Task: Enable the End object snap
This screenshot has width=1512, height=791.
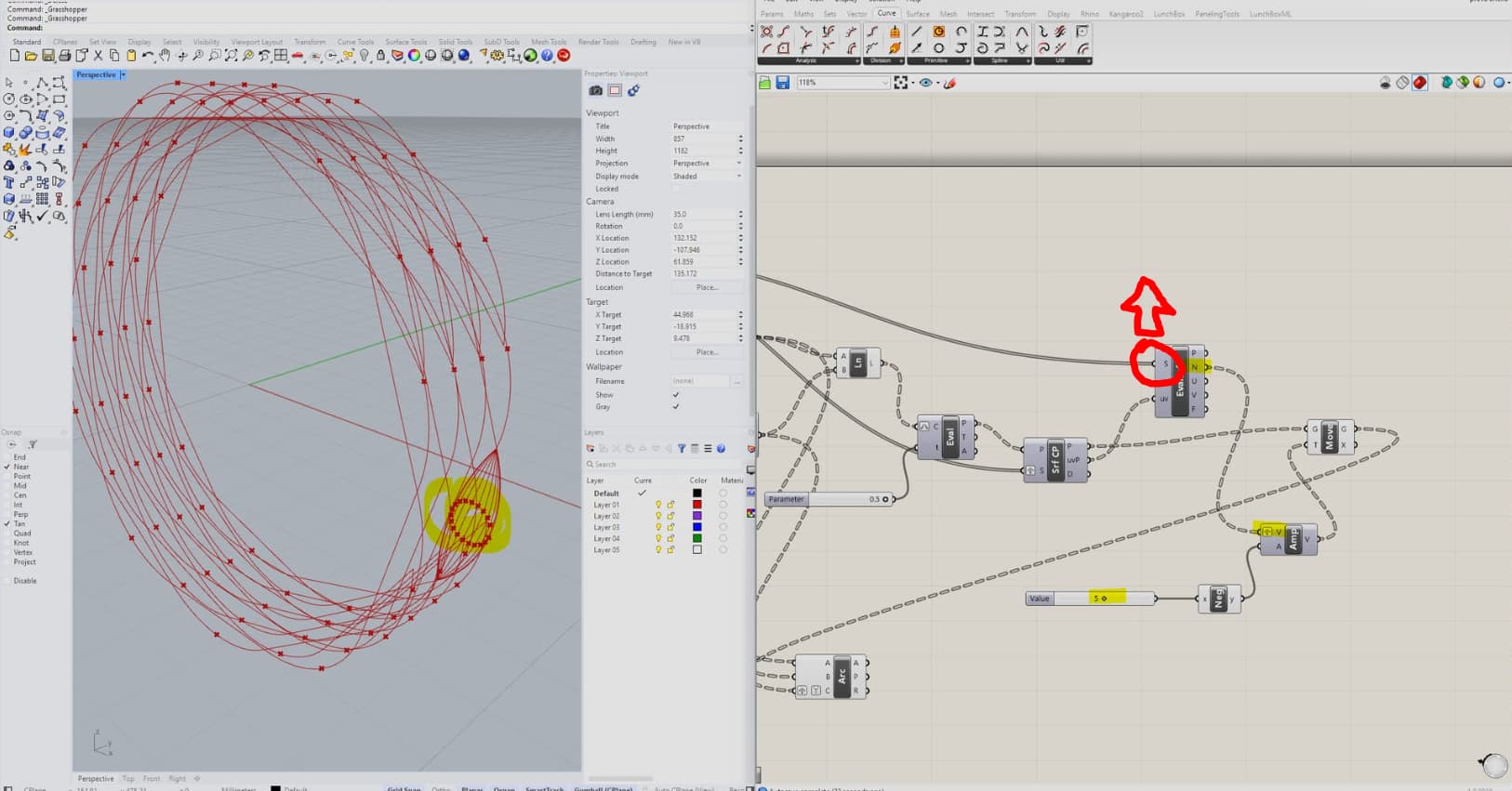Action: pos(7,457)
